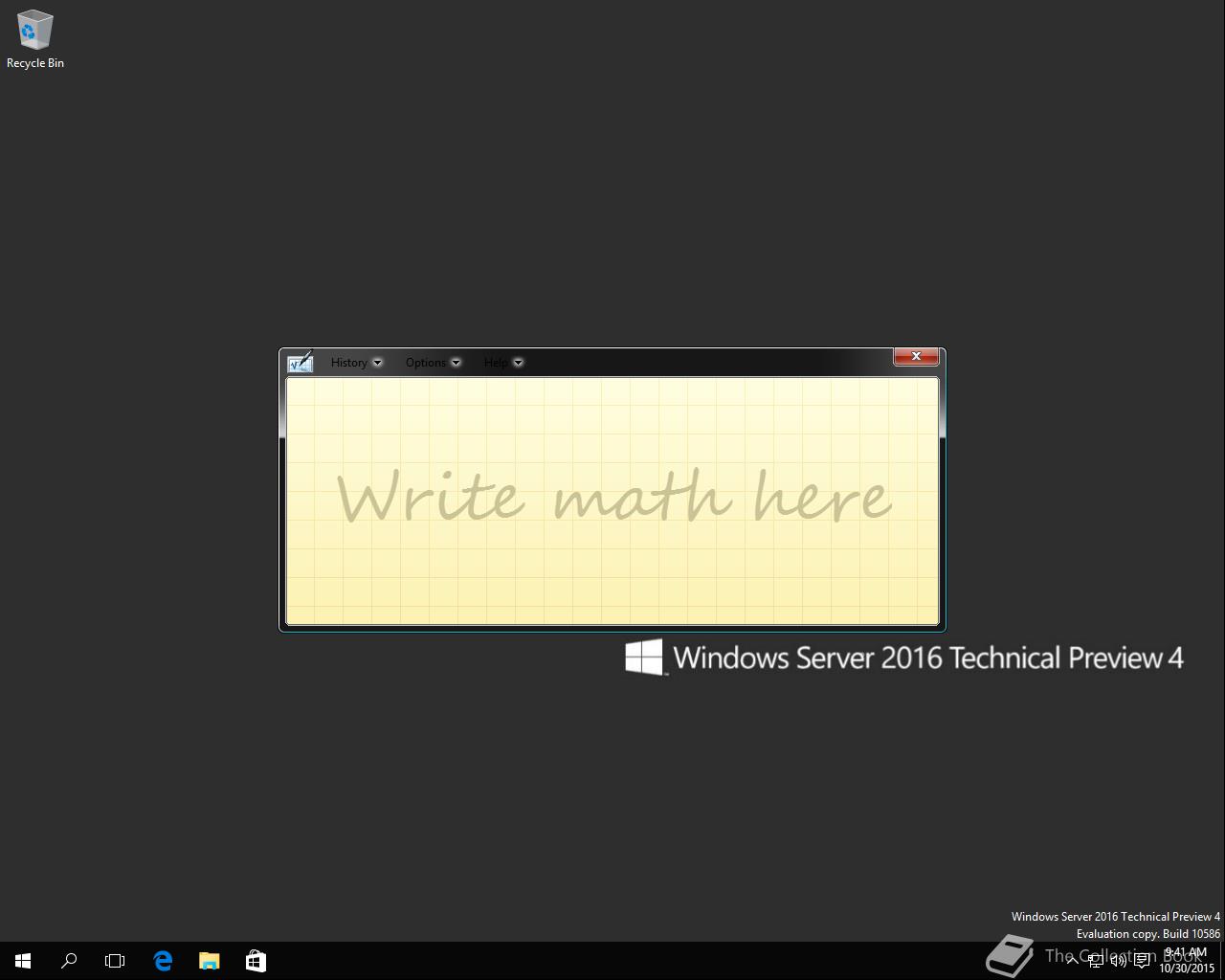This screenshot has width=1225, height=980.
Task: Open the network tray icon
Action: [x=1096, y=961]
